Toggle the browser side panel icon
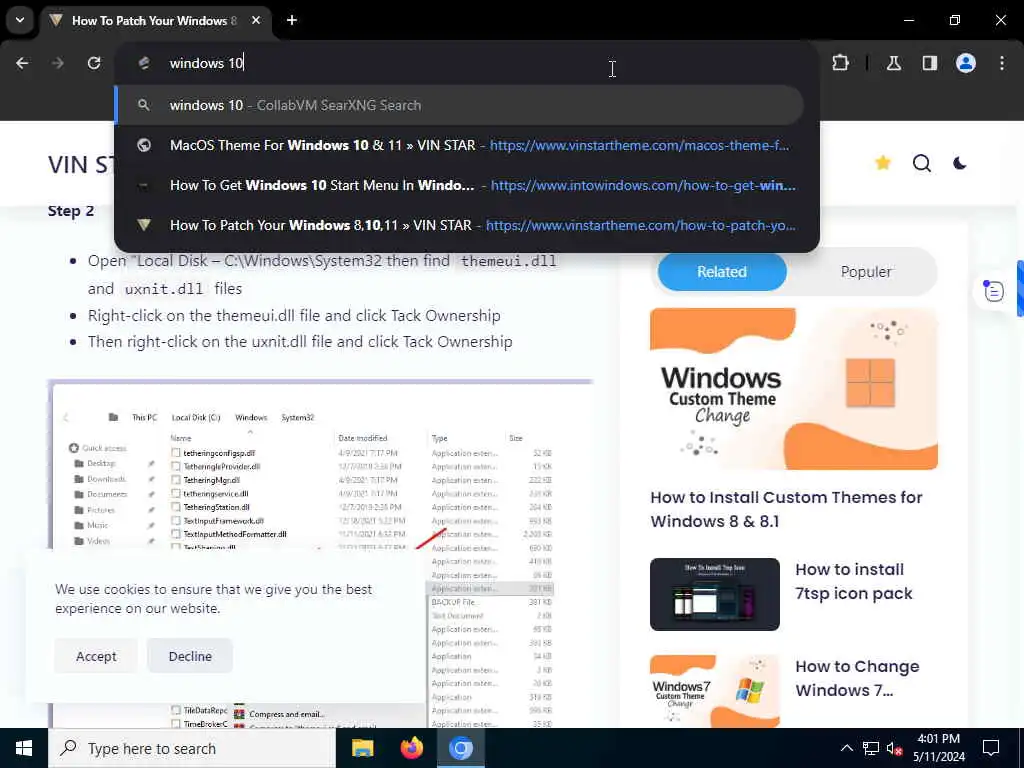This screenshot has height=768, width=1024. (929, 63)
